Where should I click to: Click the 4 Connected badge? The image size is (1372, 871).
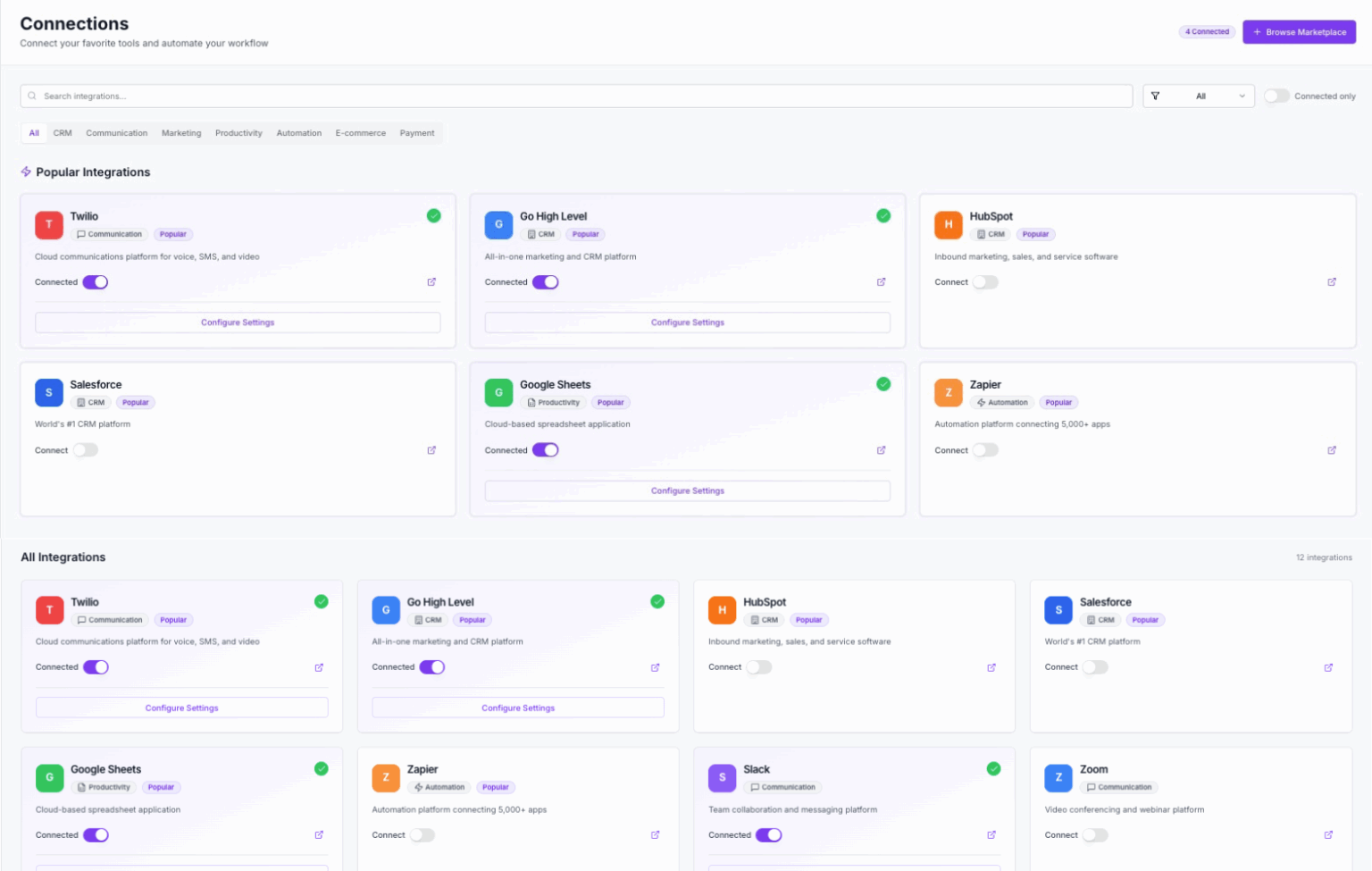tap(1207, 32)
